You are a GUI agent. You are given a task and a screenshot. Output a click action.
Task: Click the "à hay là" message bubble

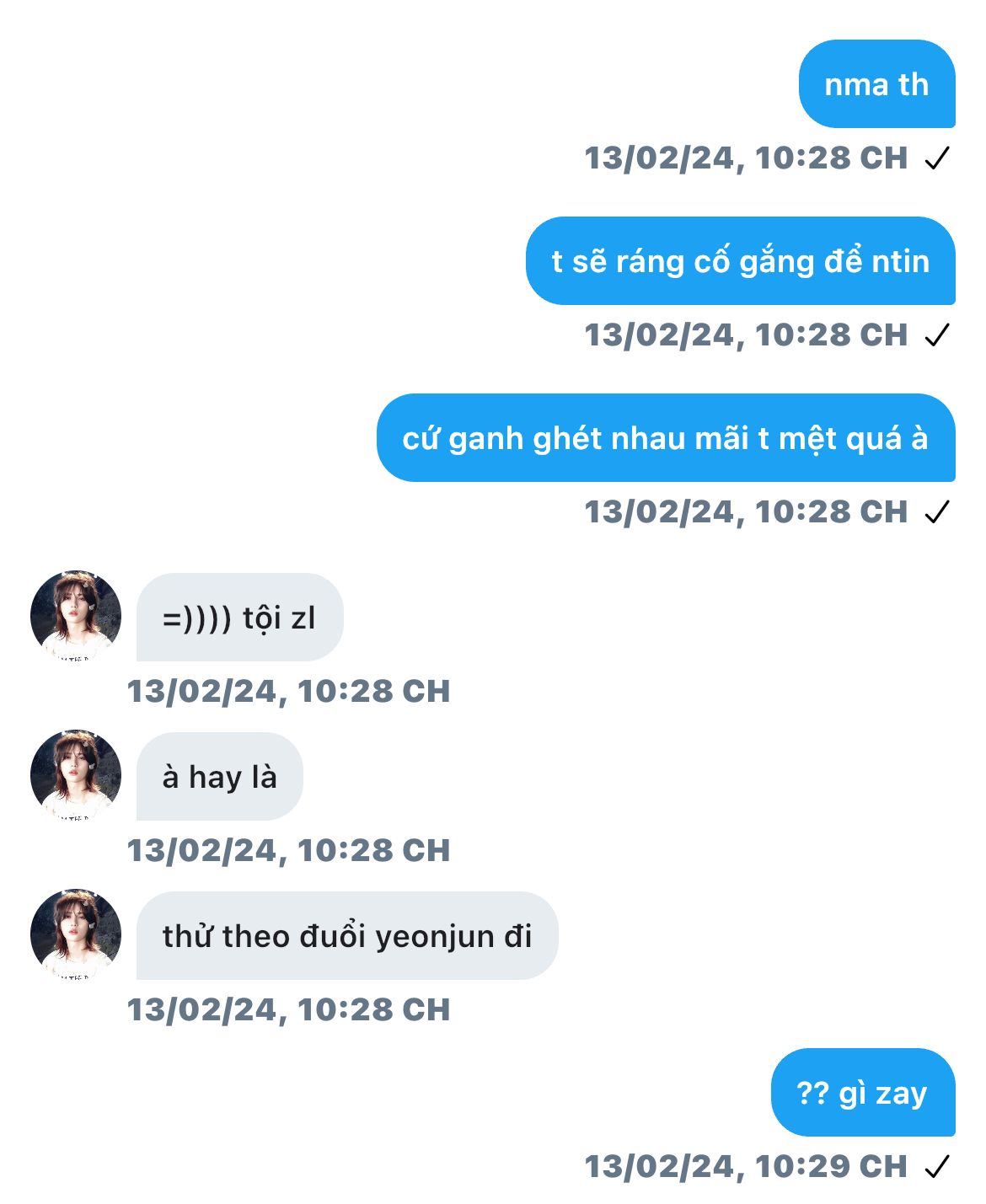click(x=220, y=776)
